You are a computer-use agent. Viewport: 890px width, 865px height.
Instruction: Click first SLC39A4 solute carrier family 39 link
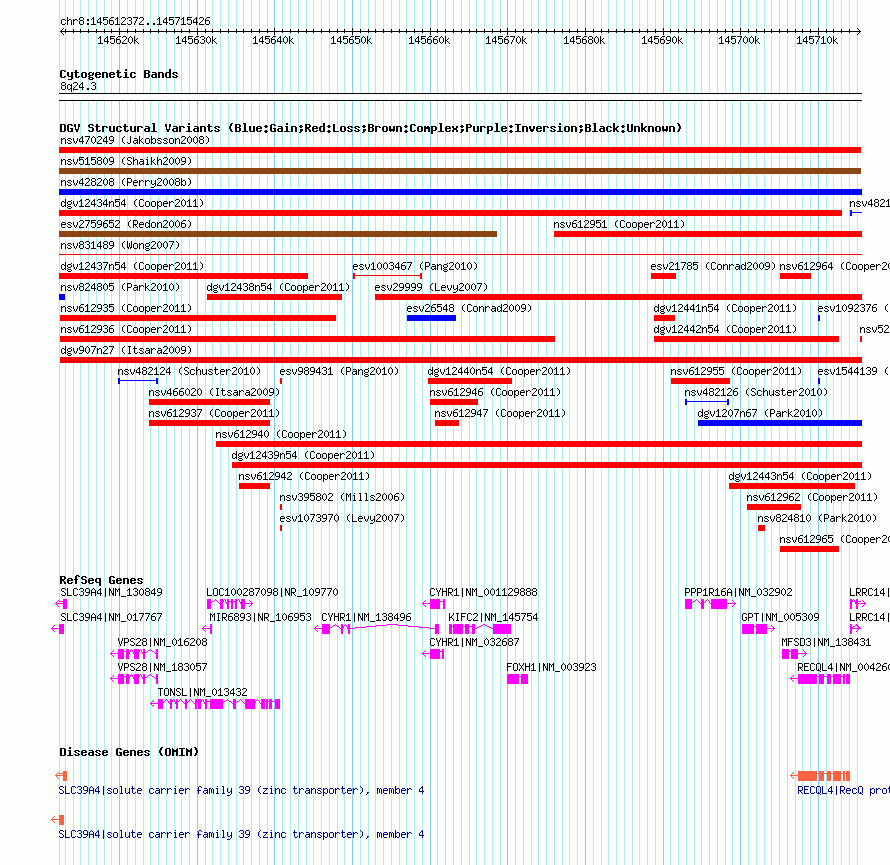[241, 790]
